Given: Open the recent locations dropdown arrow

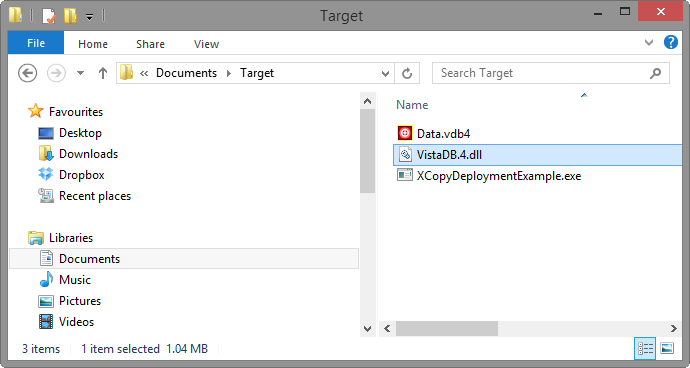Looking at the screenshot, I should (x=81, y=73).
